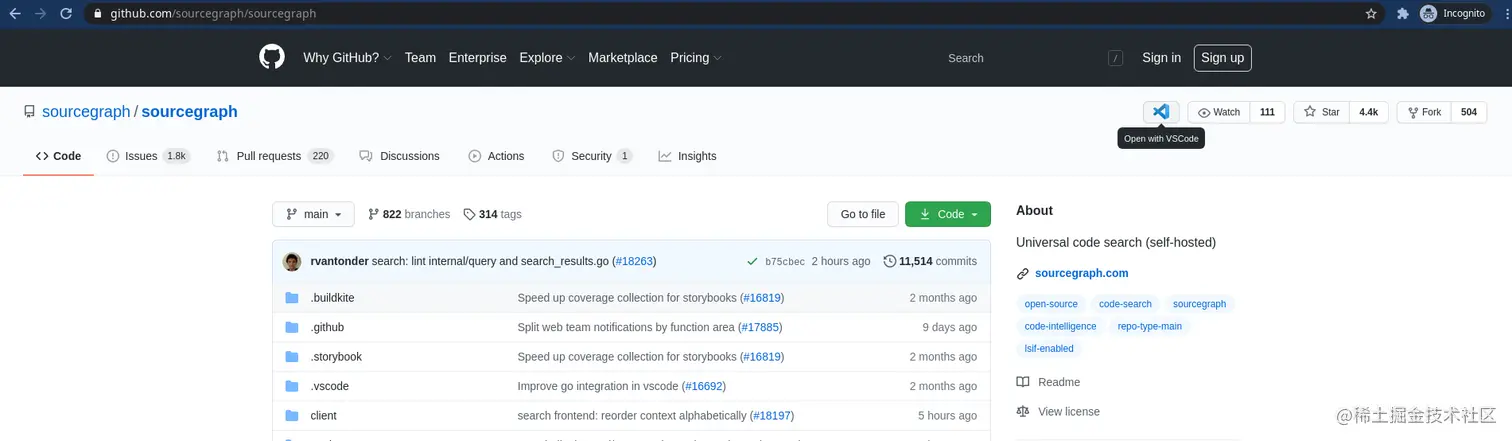Click the sourcegraph owner link
Viewport: 1512px width, 441px height.
tap(86, 112)
